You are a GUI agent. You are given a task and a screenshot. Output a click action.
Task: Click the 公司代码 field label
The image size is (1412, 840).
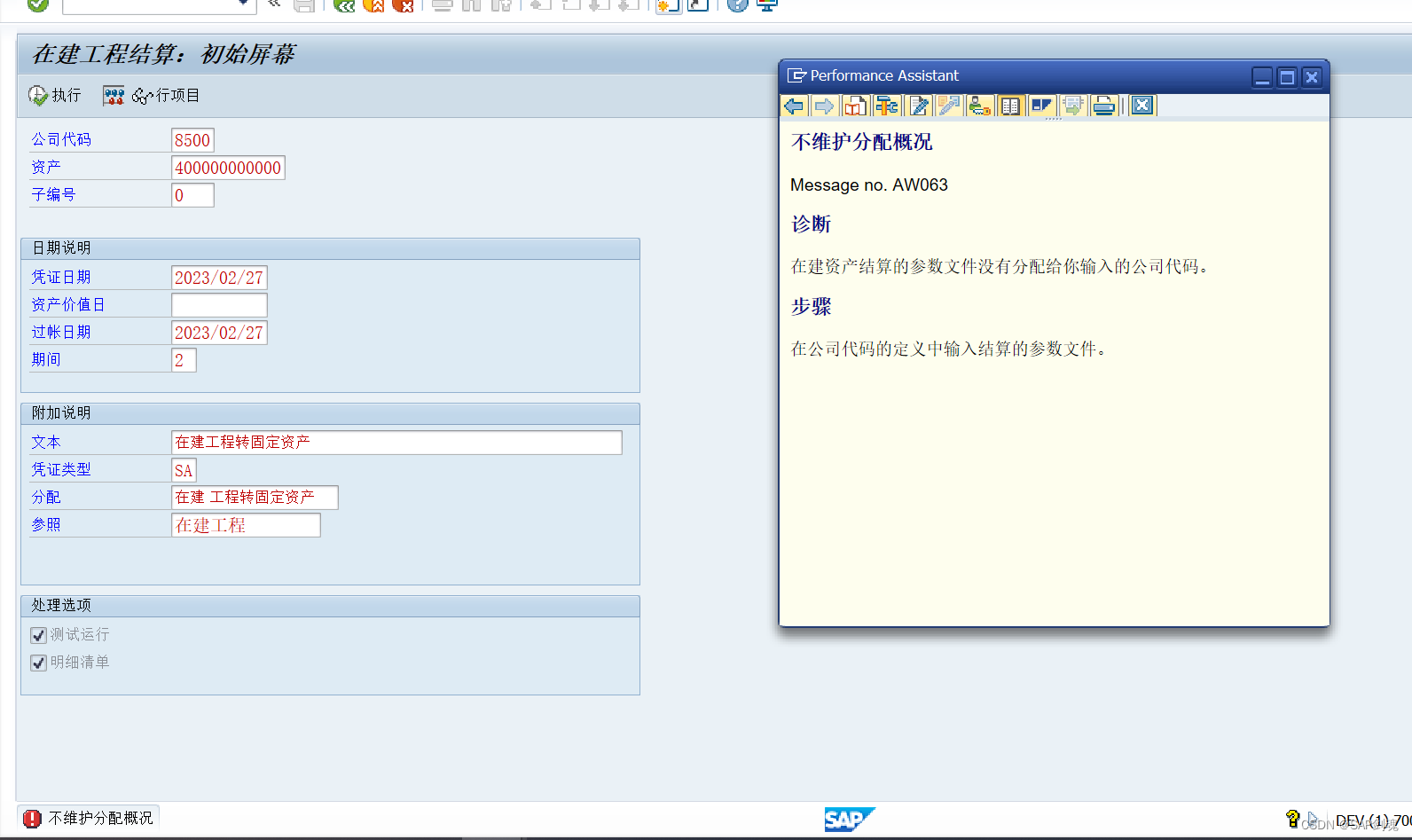click(61, 140)
